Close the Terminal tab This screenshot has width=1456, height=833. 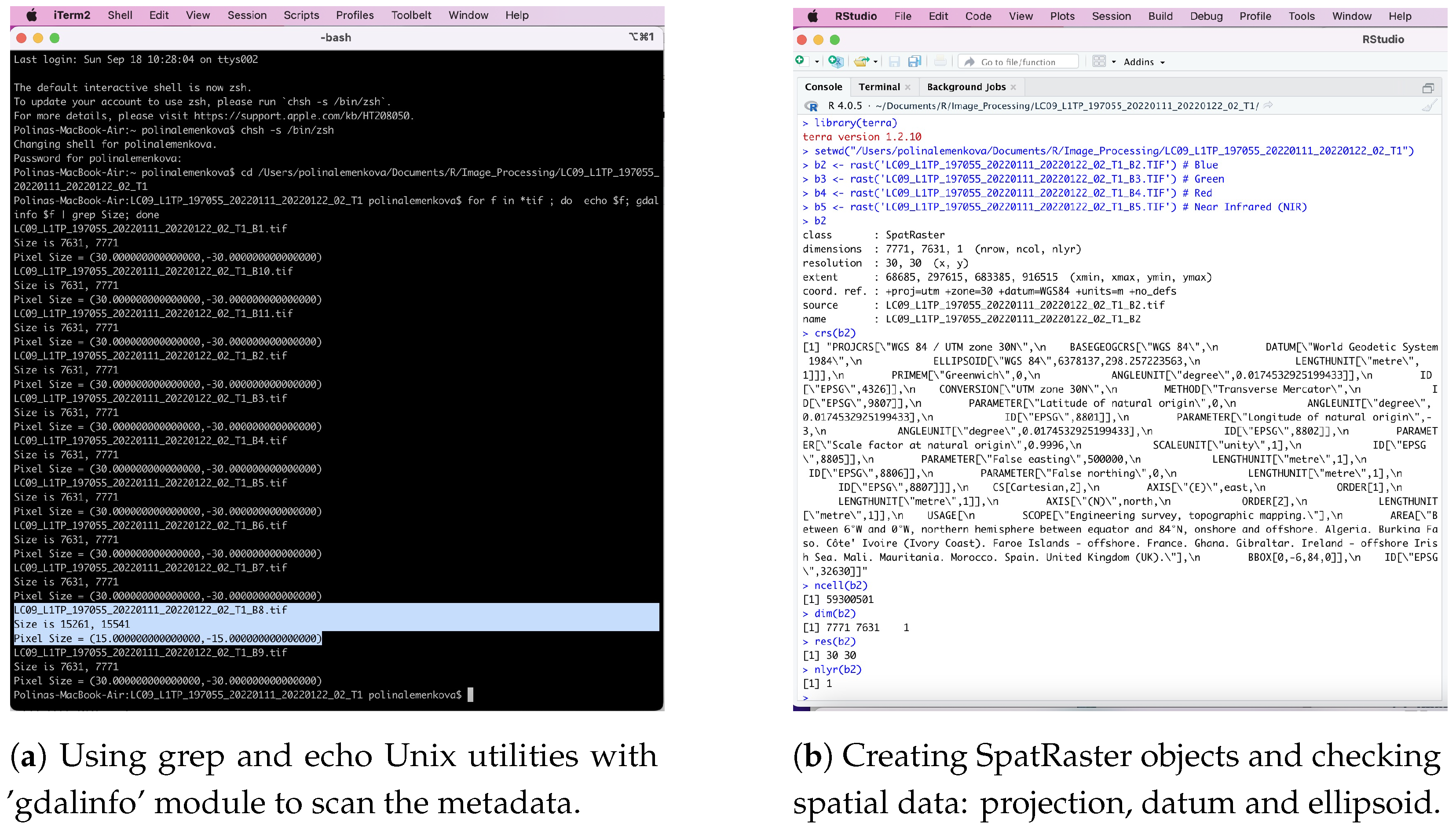click(x=907, y=87)
